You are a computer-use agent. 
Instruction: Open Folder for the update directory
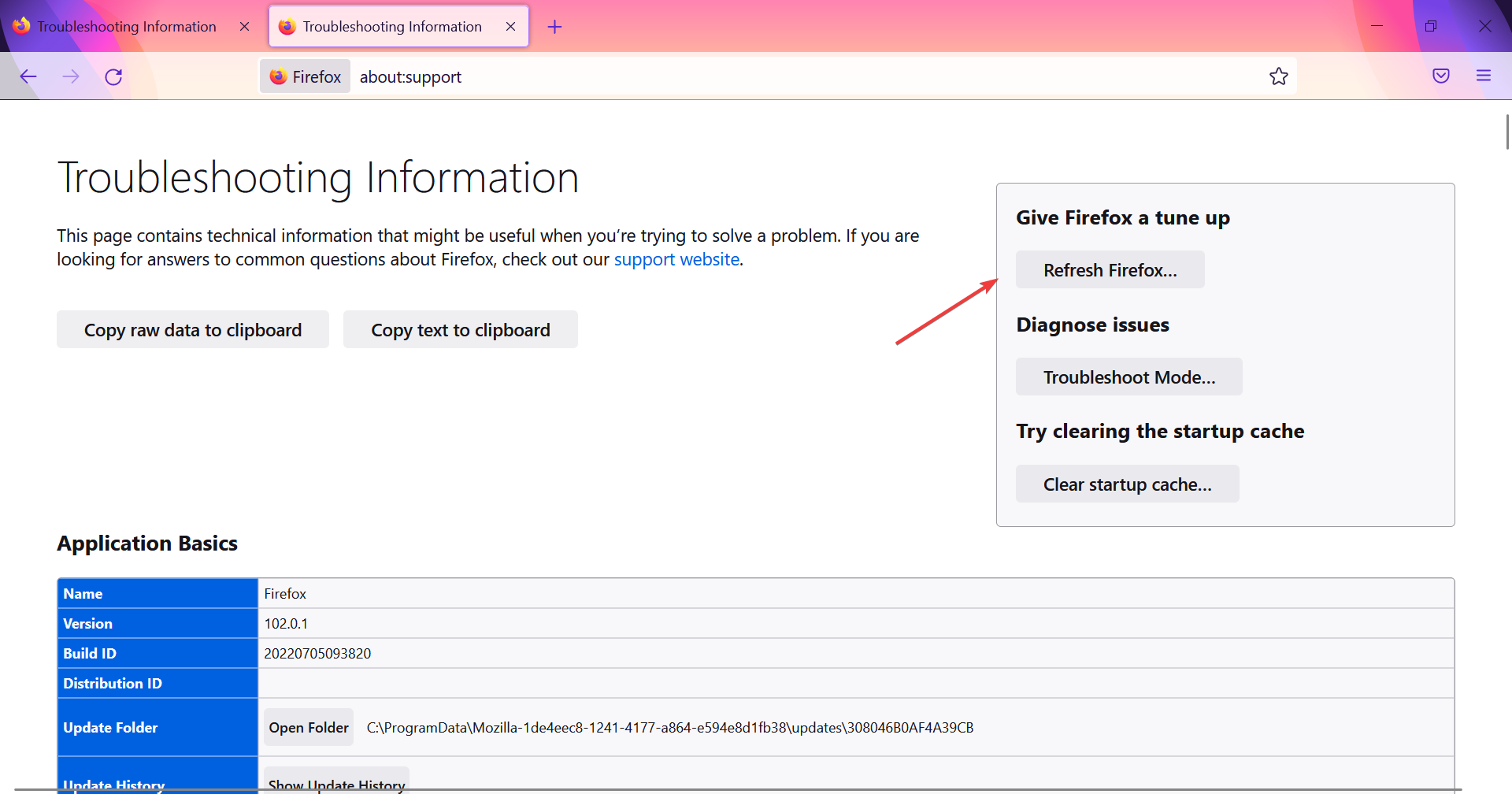(309, 727)
